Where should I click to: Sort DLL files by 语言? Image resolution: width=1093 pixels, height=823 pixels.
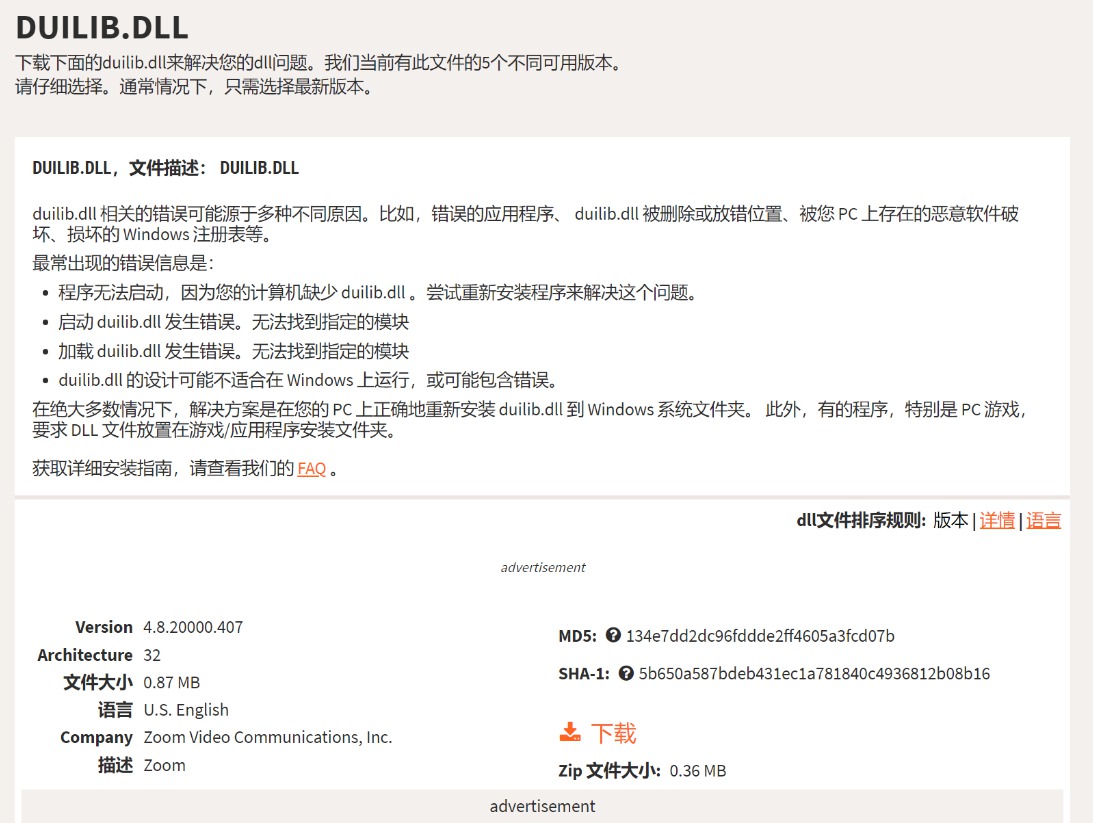(1044, 520)
